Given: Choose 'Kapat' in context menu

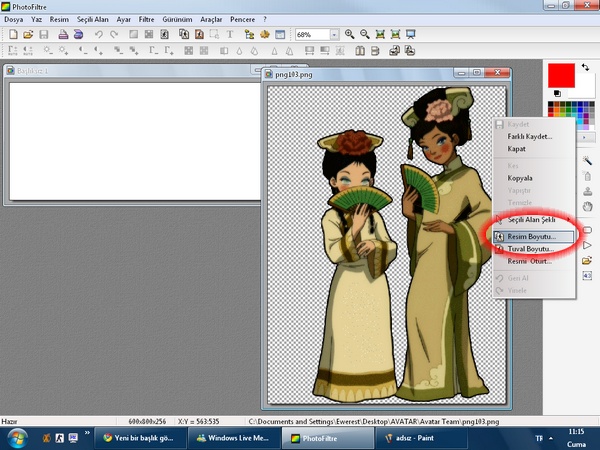Looking at the screenshot, I should point(534,149).
